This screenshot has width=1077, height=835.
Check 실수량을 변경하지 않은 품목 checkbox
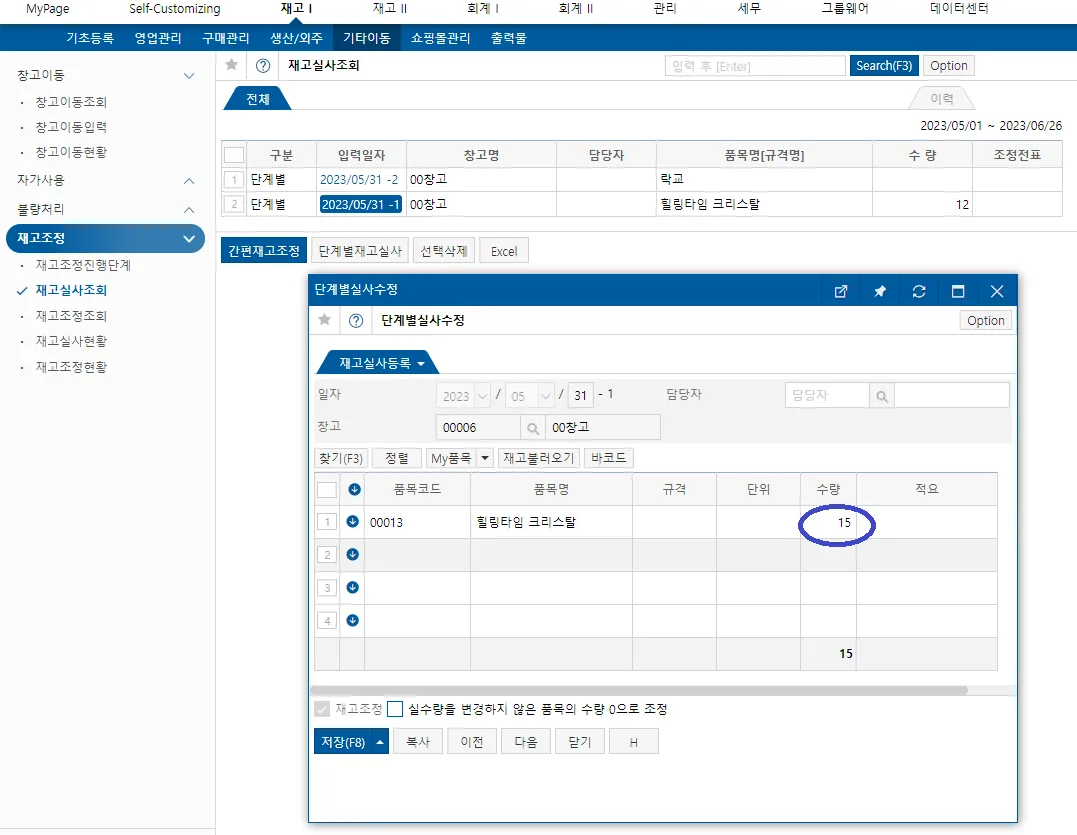tap(395, 709)
